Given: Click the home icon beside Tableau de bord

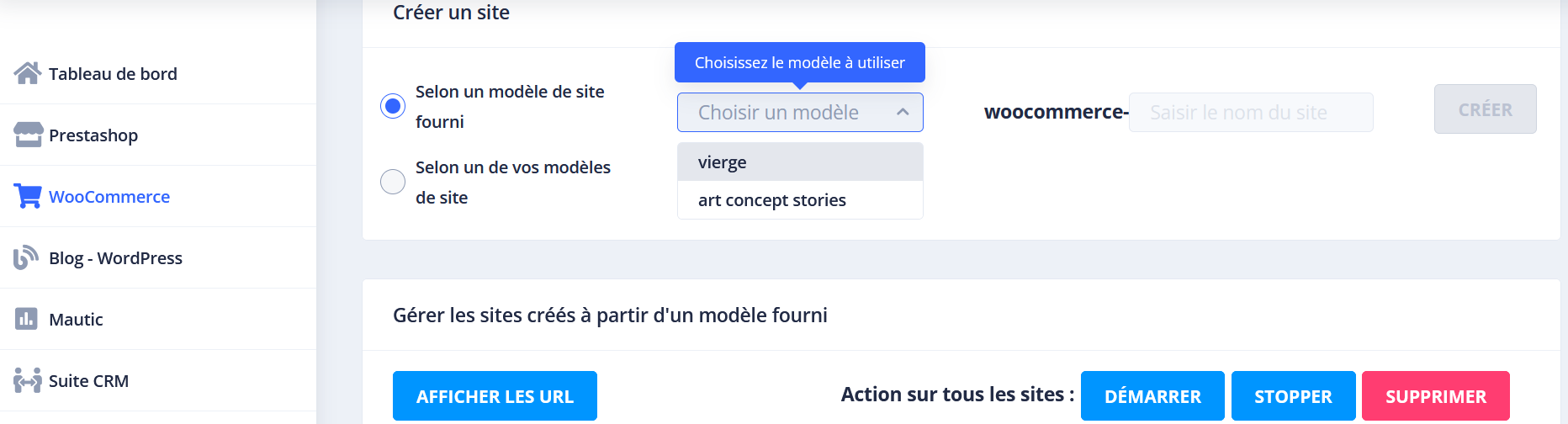Looking at the screenshot, I should pyautogui.click(x=28, y=73).
